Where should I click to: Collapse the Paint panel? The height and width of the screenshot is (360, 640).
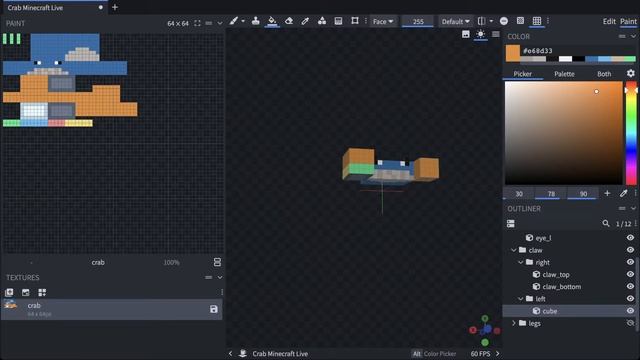220,23
